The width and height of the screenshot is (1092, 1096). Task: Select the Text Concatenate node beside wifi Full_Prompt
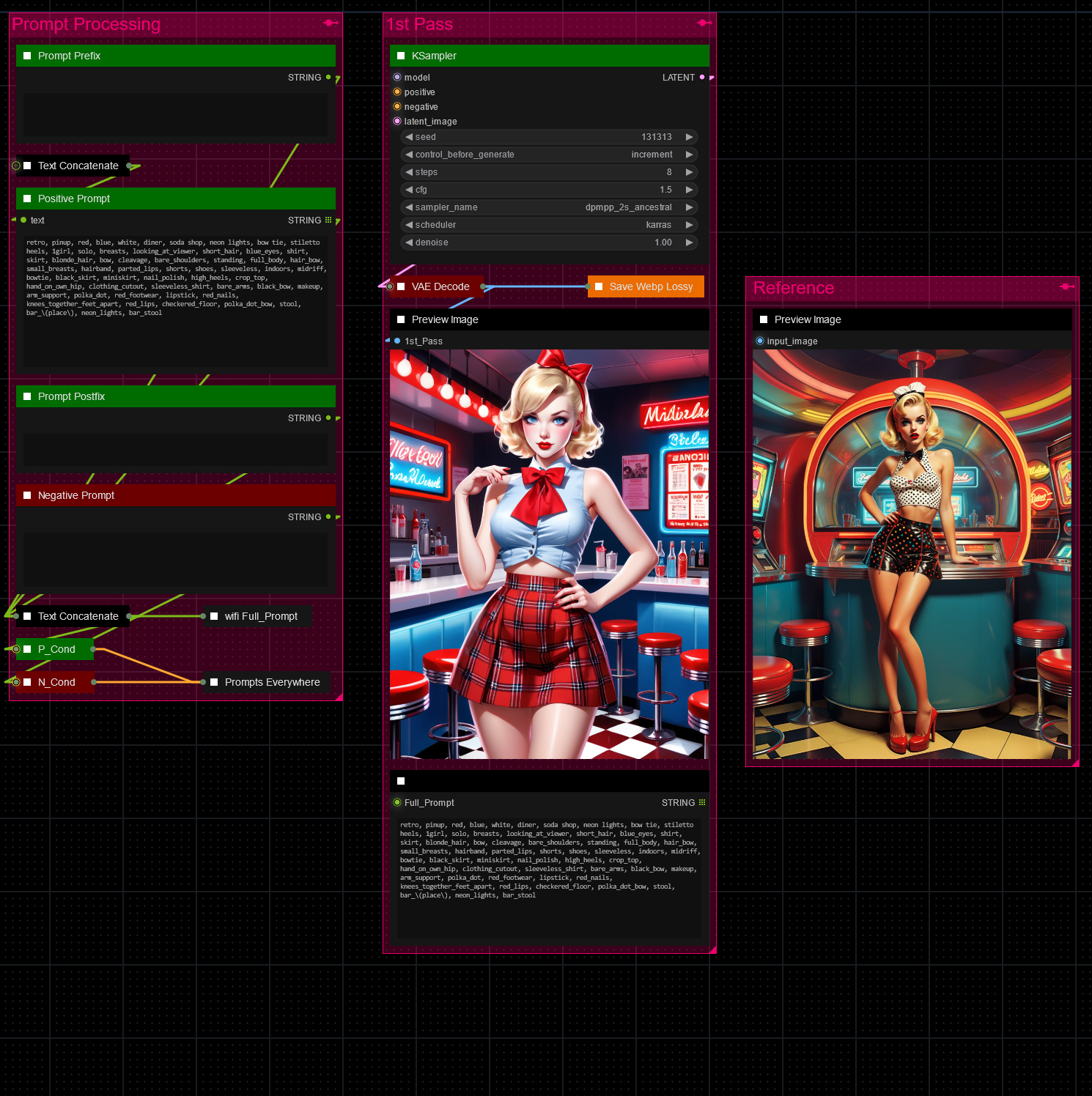click(x=78, y=616)
